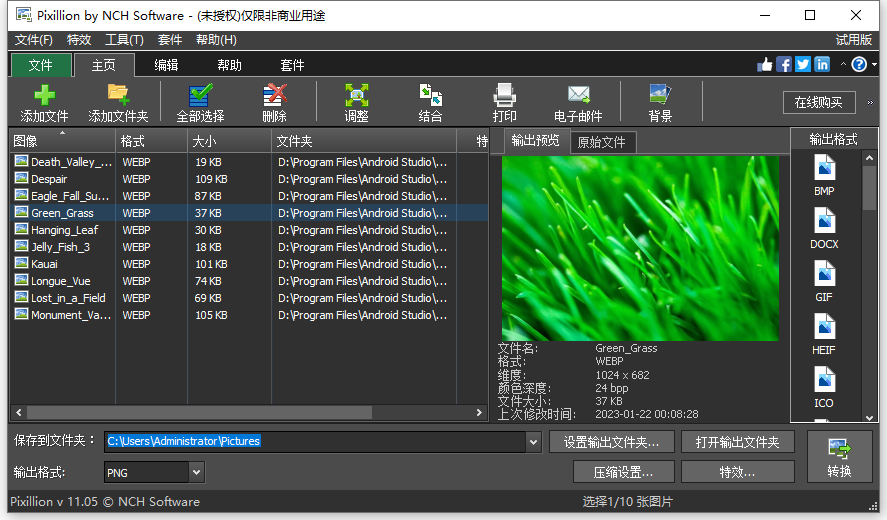887x520 pixels.
Task: Open the save folder path dropdown arrow
Action: 533,442
